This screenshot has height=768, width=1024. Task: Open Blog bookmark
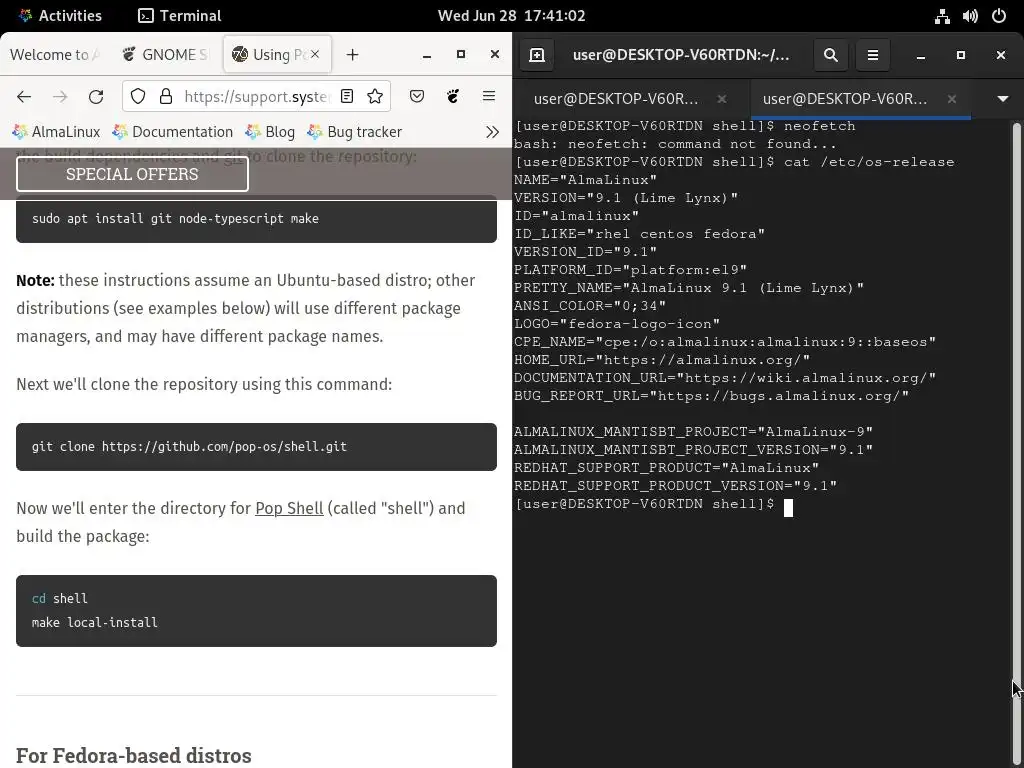(x=270, y=132)
